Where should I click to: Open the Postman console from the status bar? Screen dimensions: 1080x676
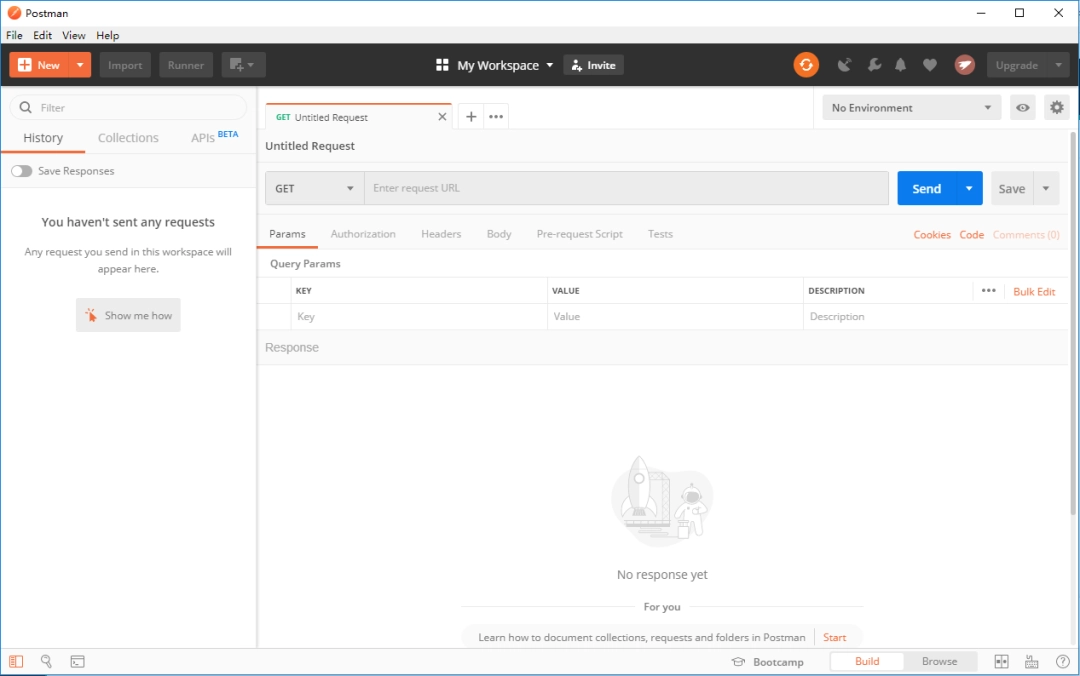77,661
